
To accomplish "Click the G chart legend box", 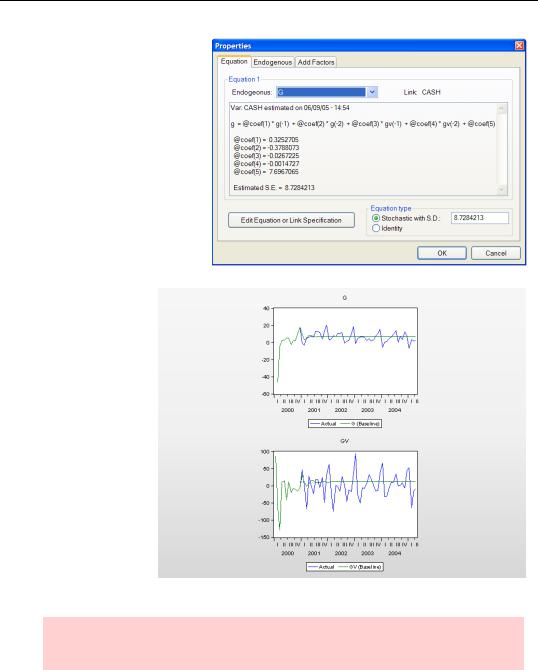I will click(x=345, y=423).
